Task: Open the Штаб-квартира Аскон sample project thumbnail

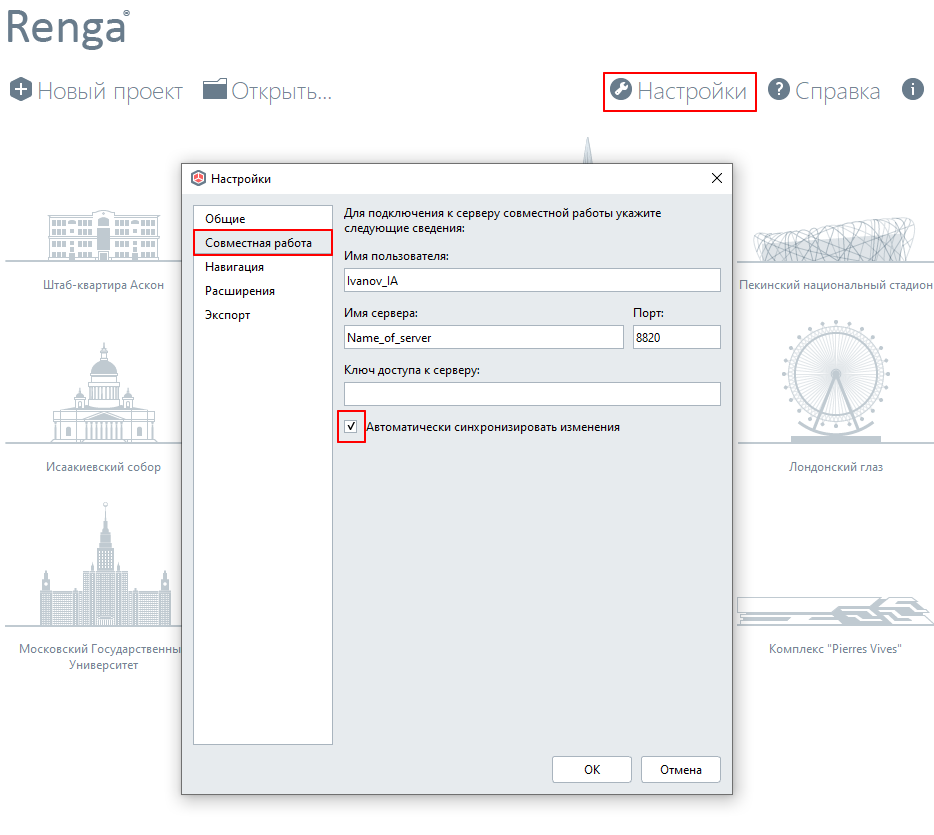Action: tap(104, 235)
